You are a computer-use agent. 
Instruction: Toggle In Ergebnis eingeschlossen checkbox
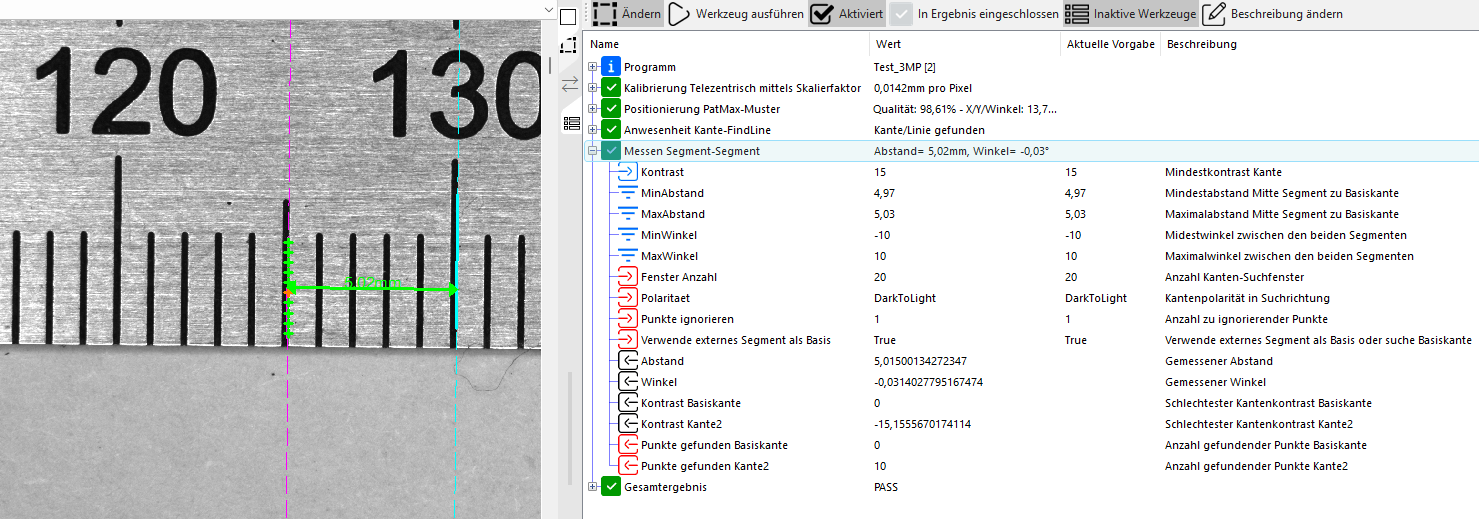click(x=901, y=14)
